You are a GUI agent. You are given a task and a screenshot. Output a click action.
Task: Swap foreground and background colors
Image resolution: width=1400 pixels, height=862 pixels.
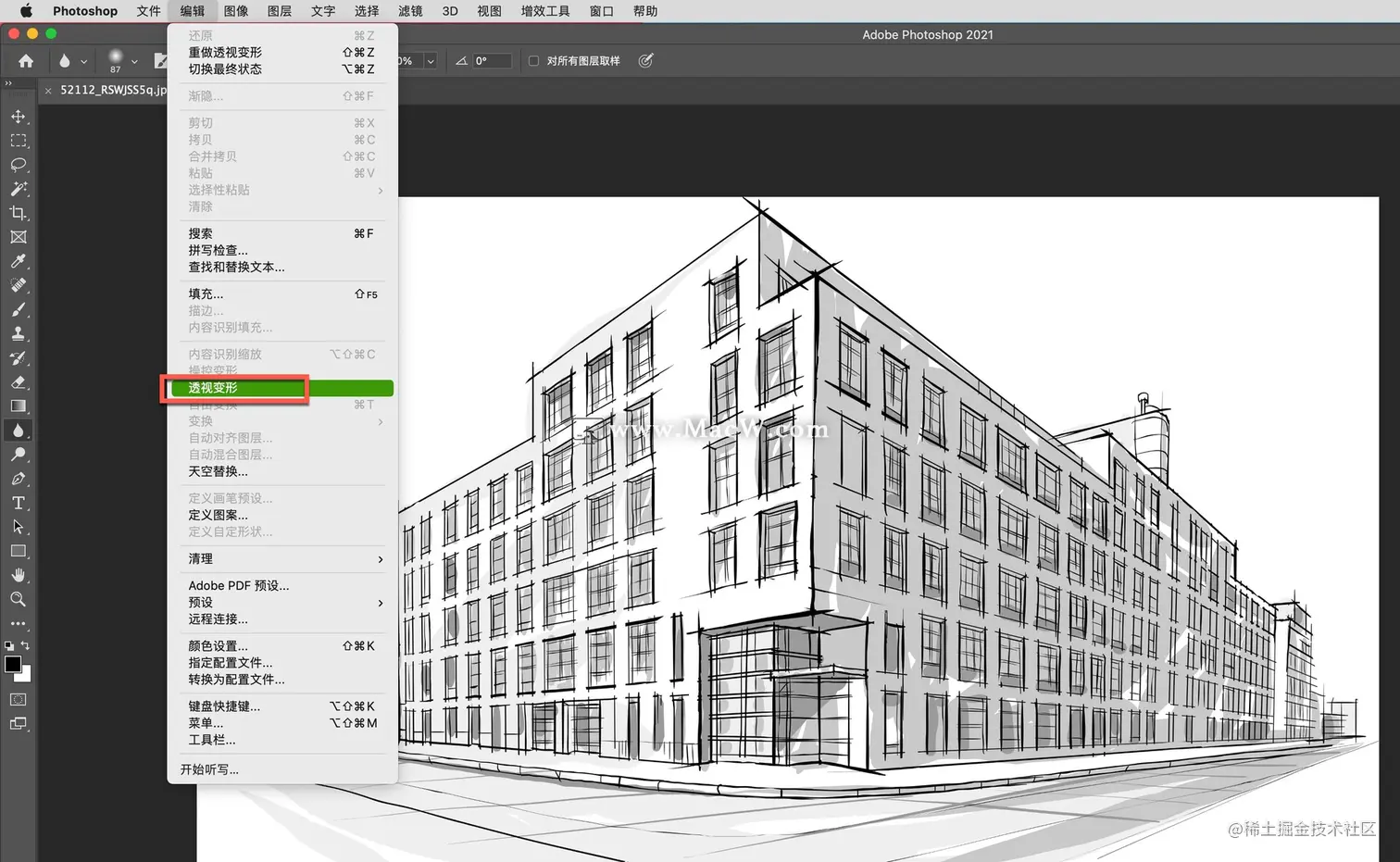click(26, 645)
